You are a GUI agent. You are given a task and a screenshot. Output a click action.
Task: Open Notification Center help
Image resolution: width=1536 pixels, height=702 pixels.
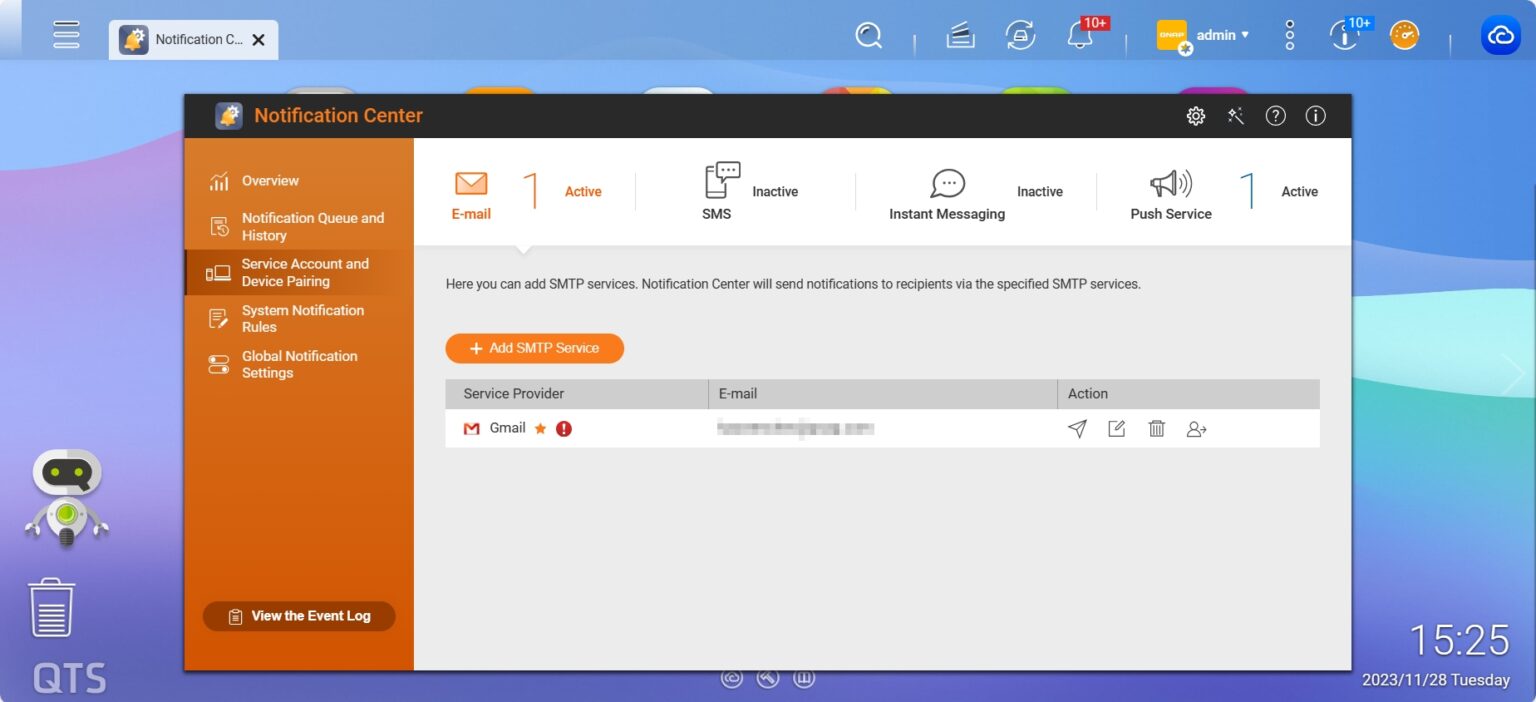tap(1275, 115)
